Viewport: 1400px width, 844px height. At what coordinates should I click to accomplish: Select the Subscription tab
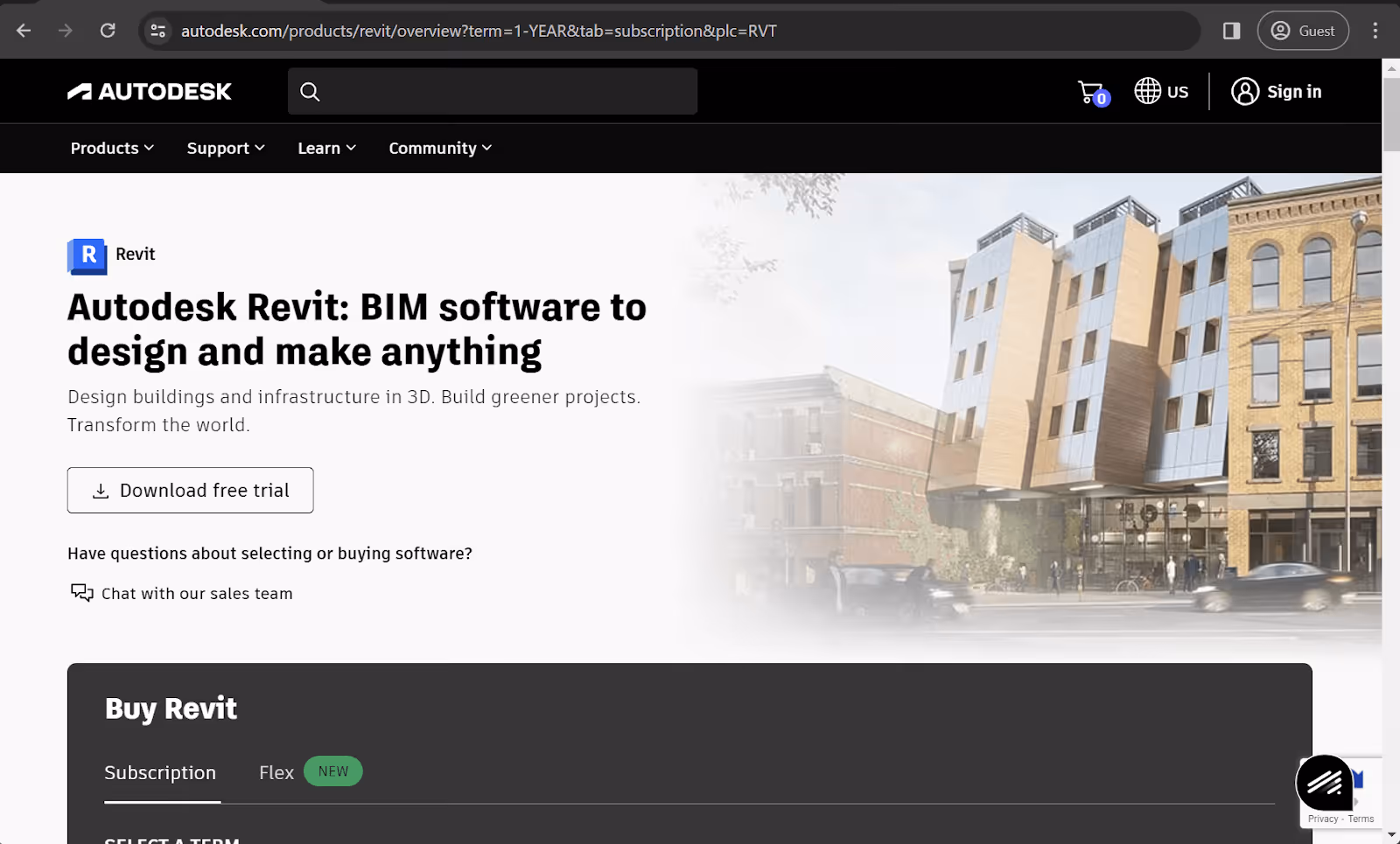tap(160, 772)
